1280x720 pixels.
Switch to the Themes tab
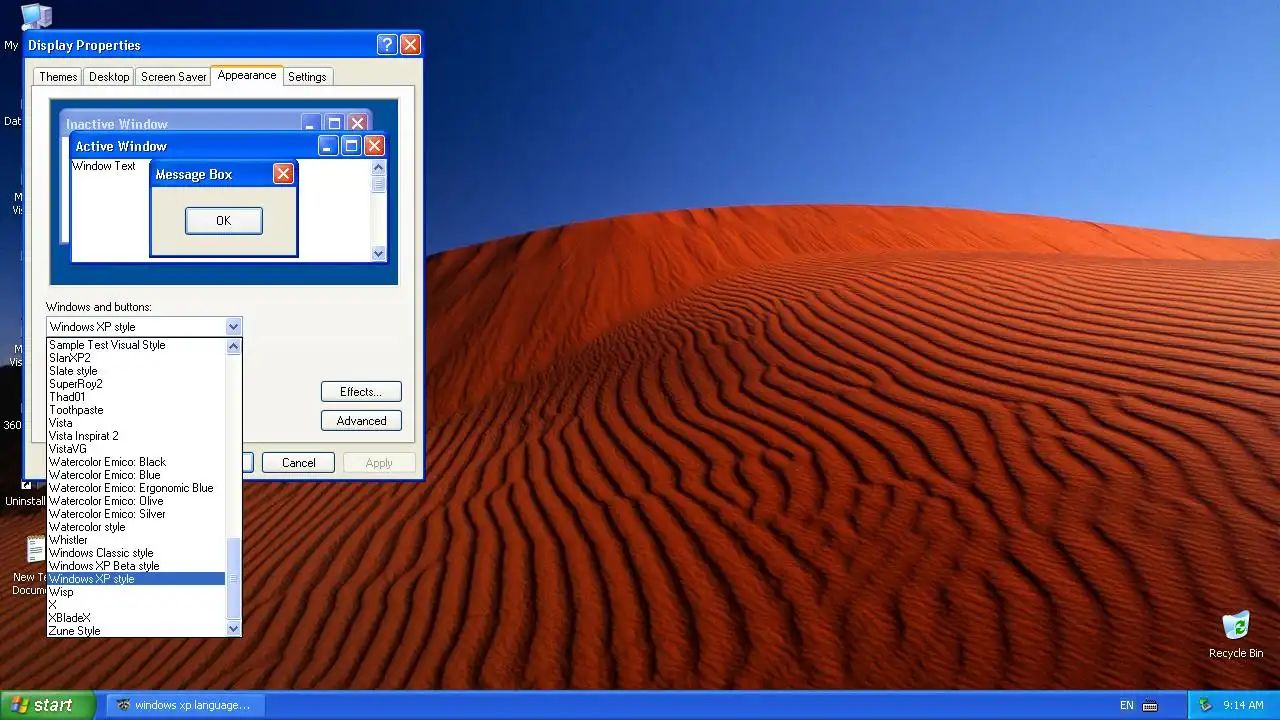click(58, 77)
